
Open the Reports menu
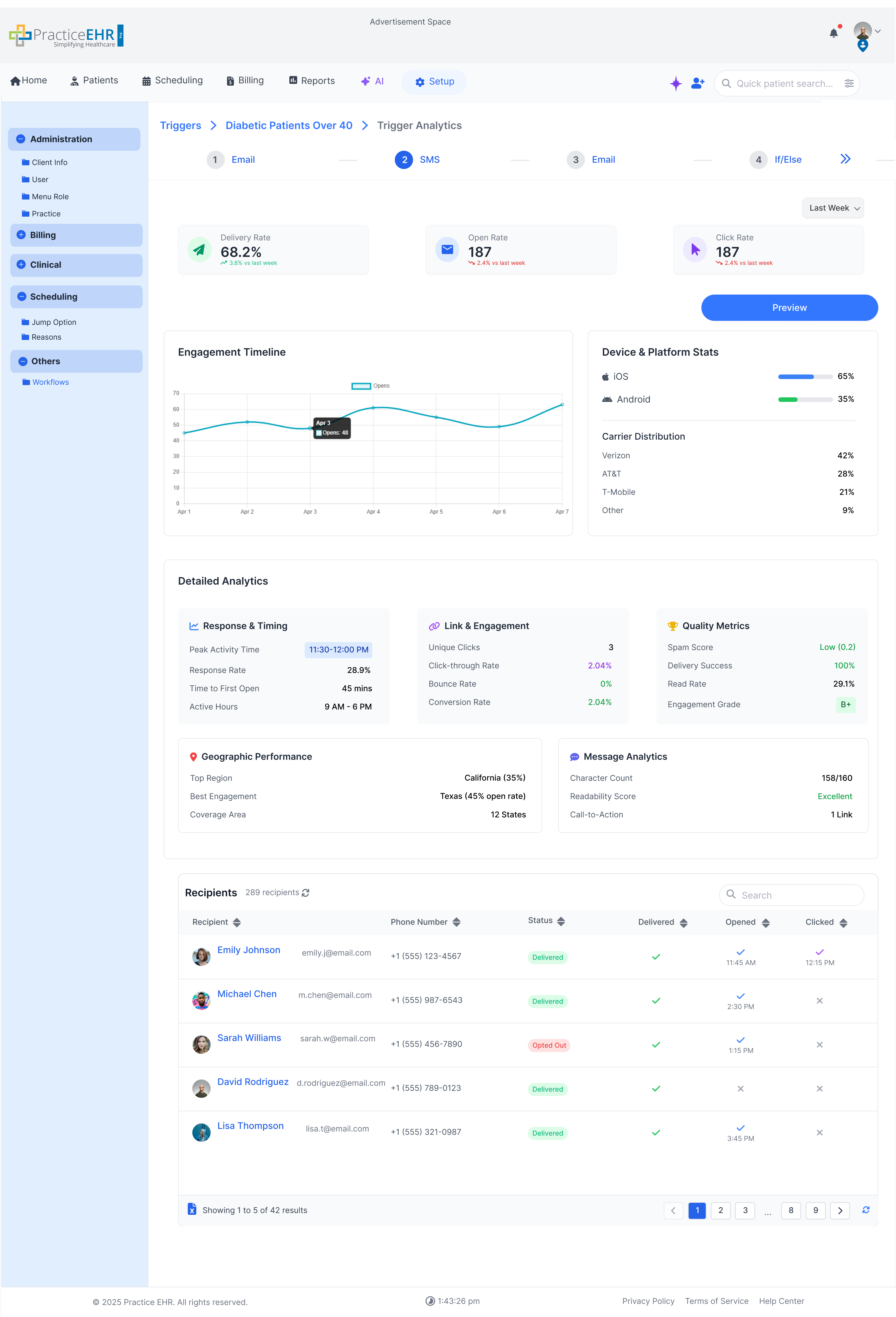[x=312, y=80]
